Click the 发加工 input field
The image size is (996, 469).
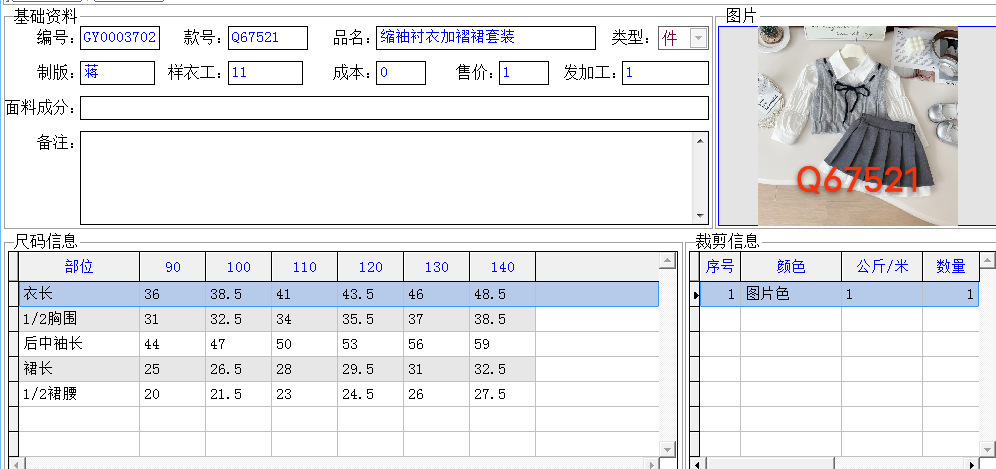pos(665,72)
